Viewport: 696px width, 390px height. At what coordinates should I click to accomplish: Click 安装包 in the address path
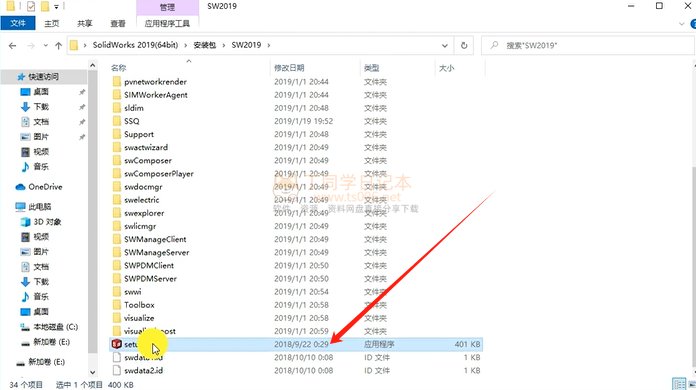coord(205,45)
